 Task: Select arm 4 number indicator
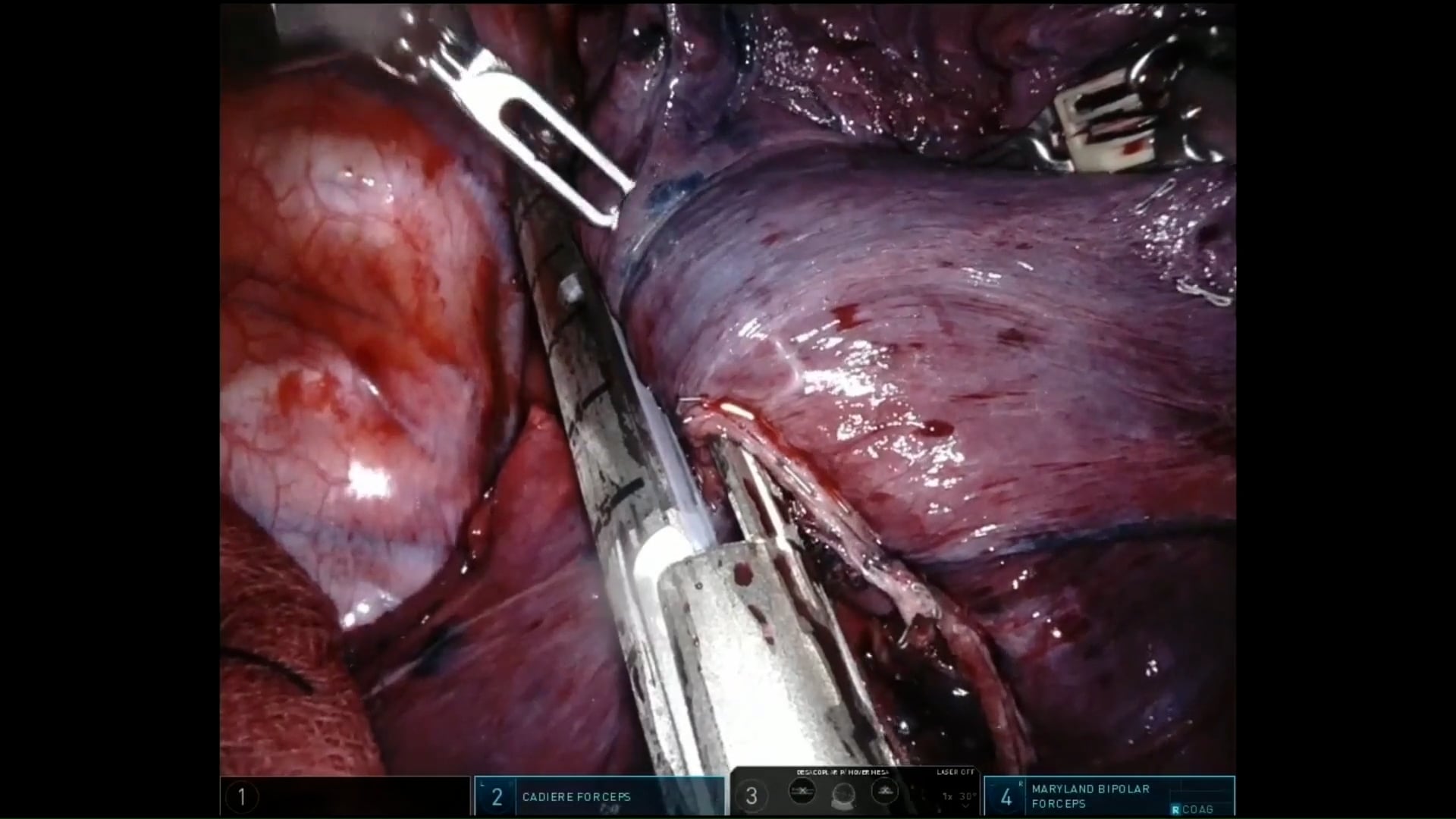pyautogui.click(x=1006, y=798)
